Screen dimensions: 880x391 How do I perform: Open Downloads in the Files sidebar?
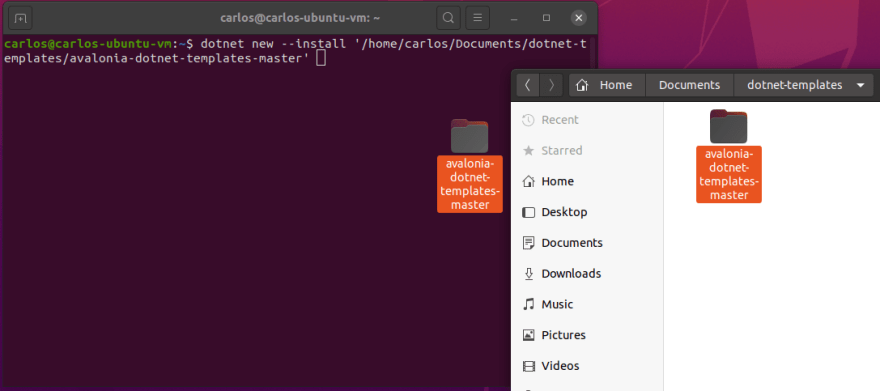587,274
